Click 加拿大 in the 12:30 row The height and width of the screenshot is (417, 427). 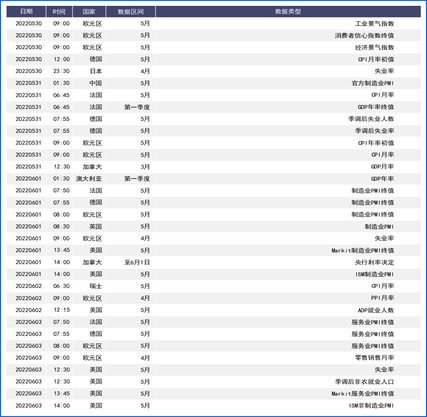(x=92, y=167)
